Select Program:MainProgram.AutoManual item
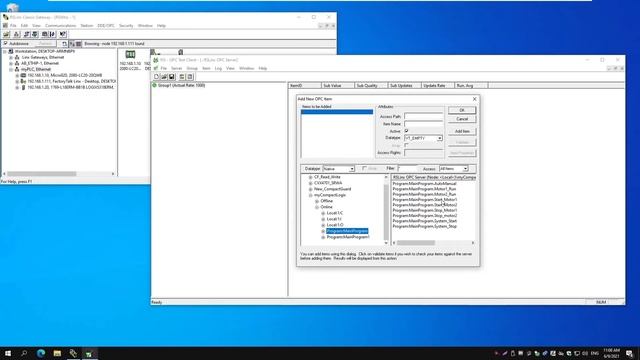 point(424,184)
